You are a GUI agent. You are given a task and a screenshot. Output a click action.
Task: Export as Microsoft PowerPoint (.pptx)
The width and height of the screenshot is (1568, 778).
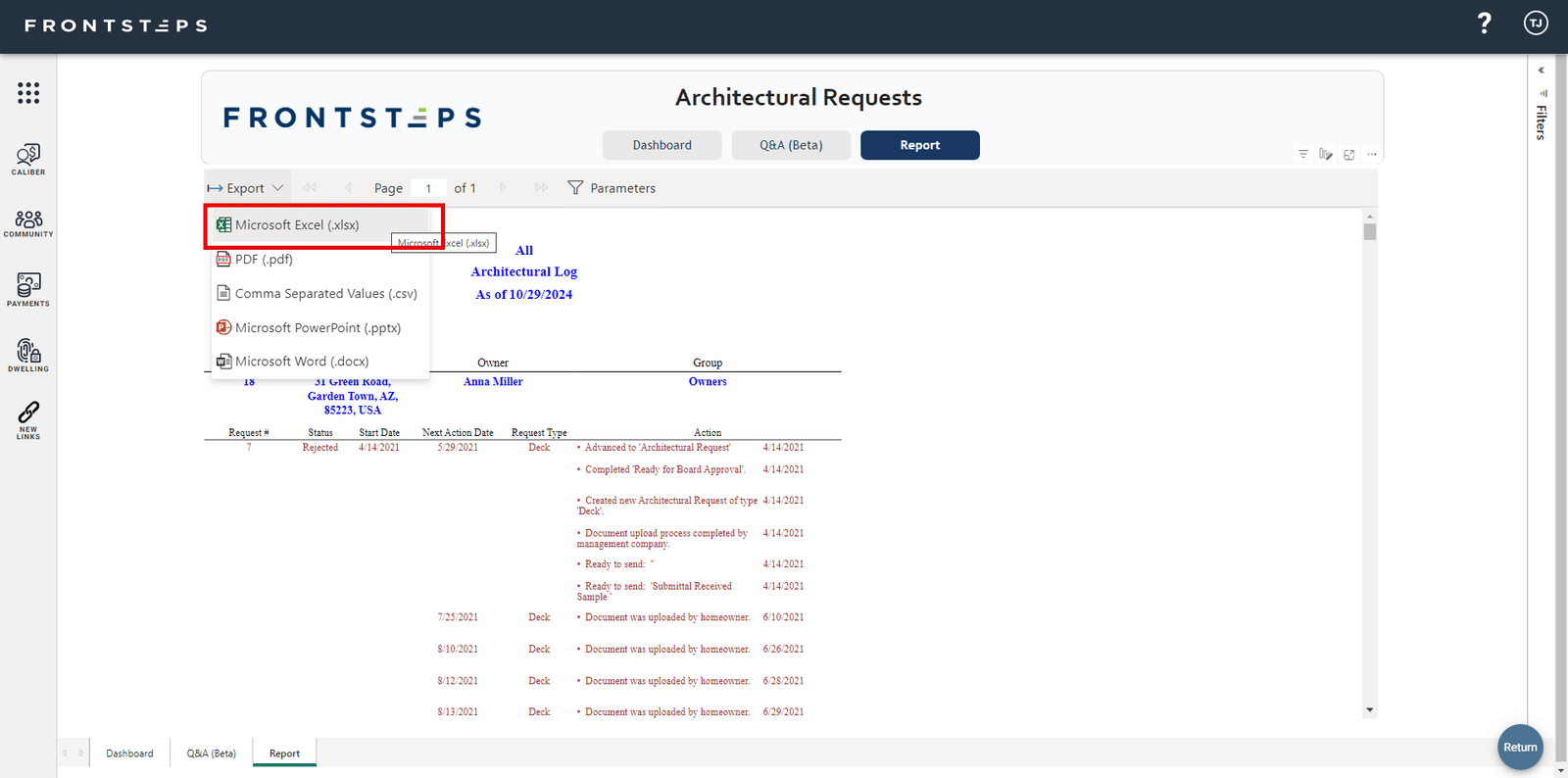click(x=320, y=328)
